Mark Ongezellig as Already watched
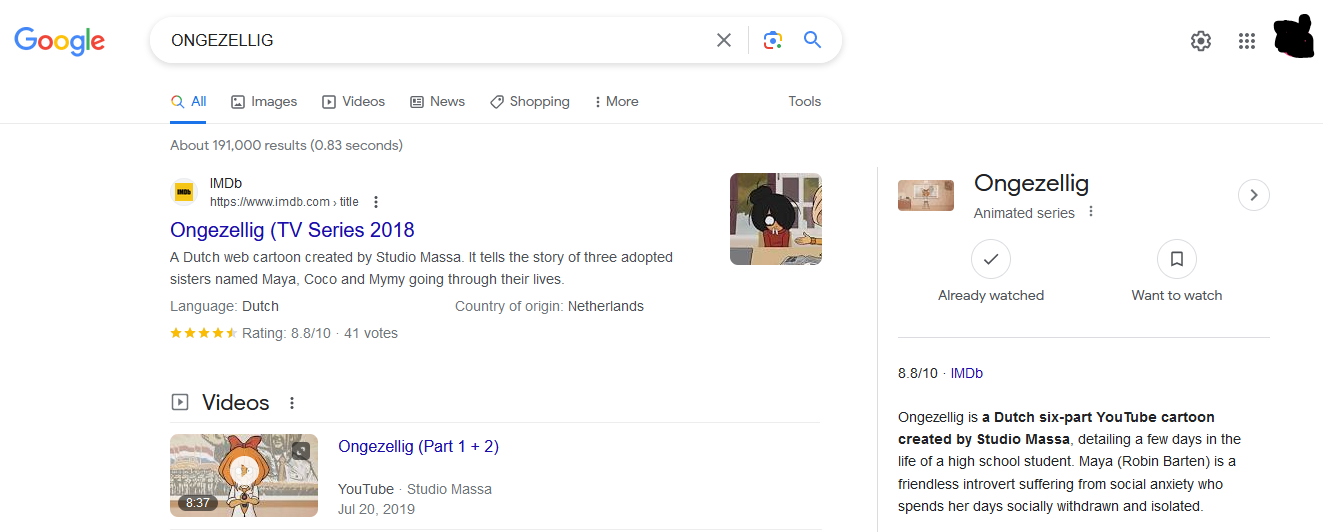Screen dimensions: 1323x532 991,260
